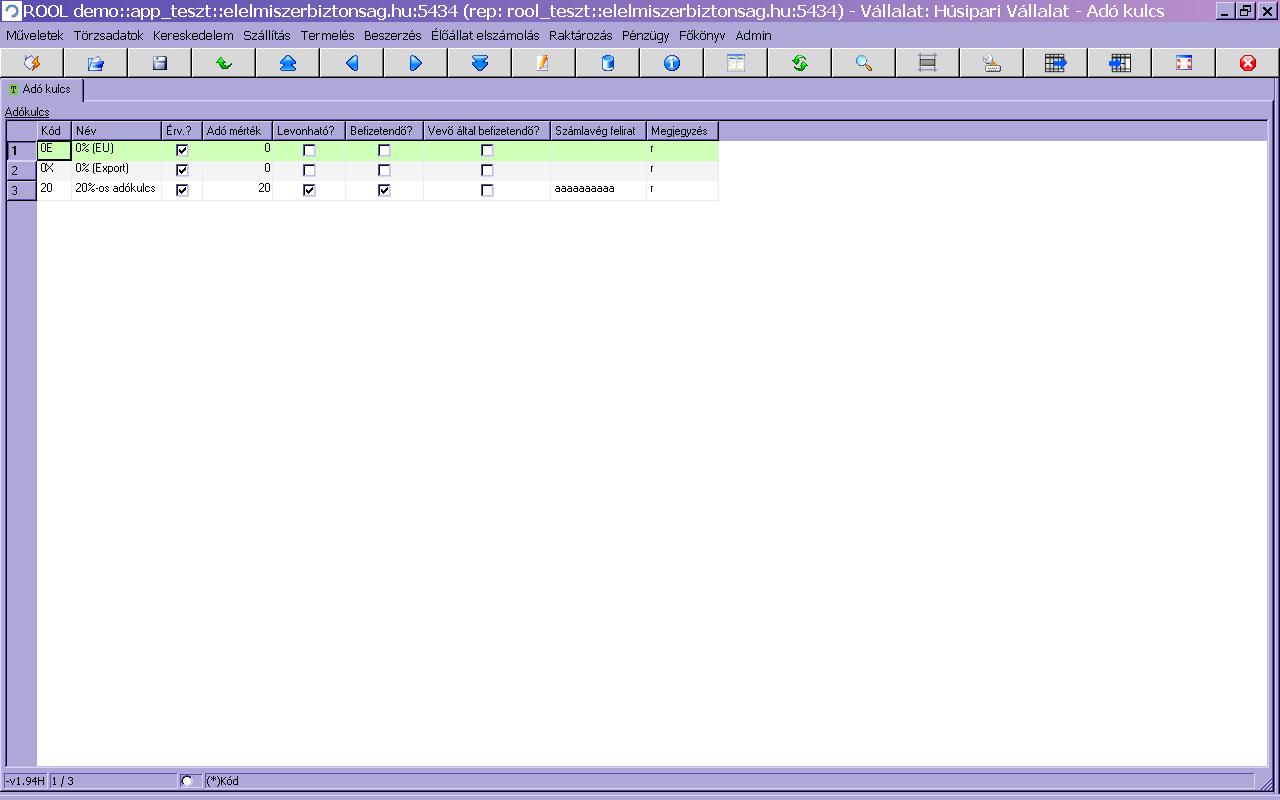Open the Műveletek menu
This screenshot has width=1280, height=800.
click(35, 35)
